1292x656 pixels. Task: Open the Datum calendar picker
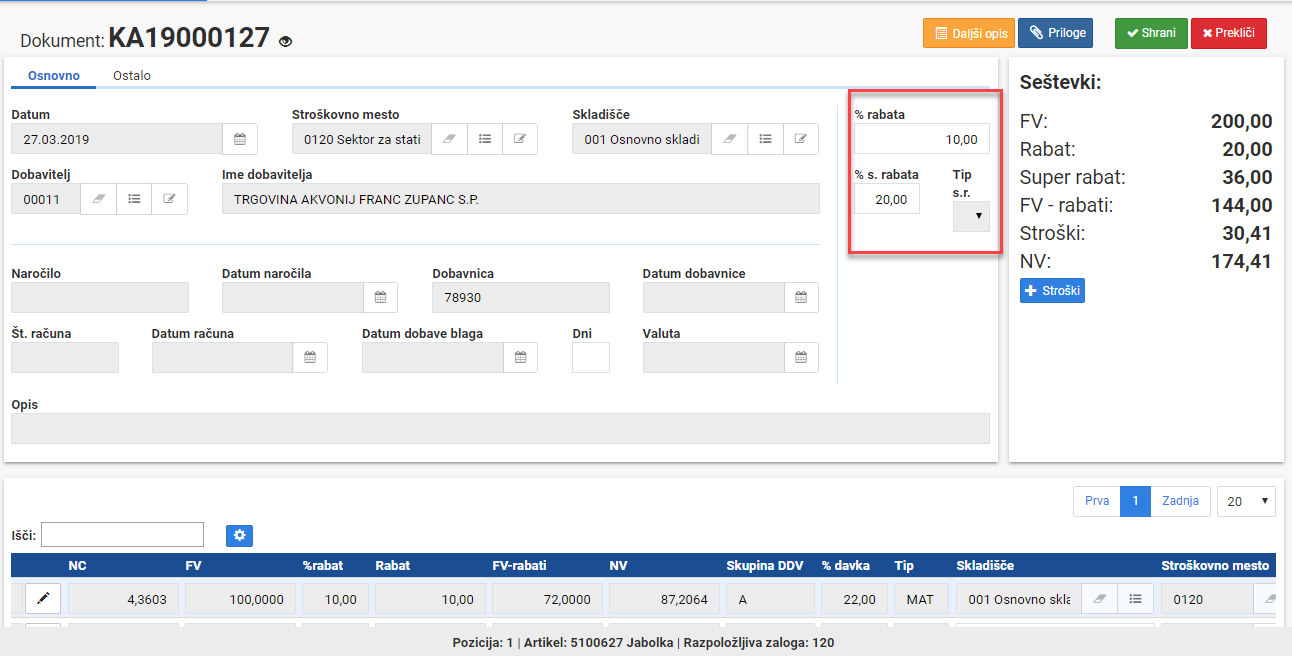(239, 139)
